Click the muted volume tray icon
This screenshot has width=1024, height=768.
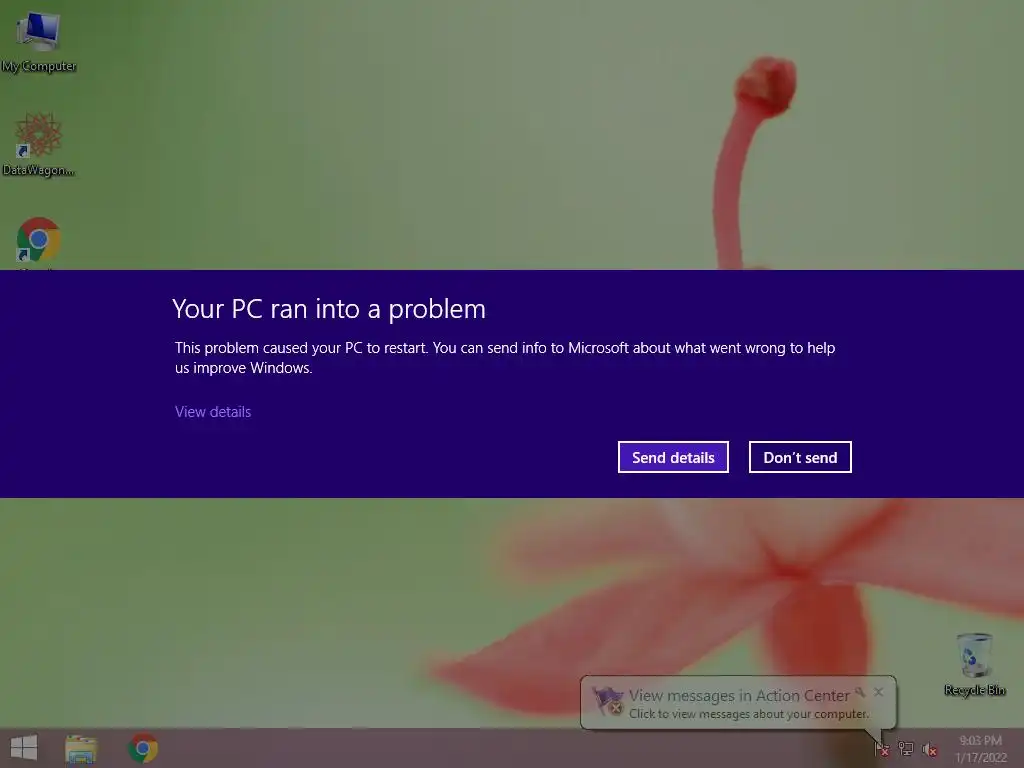[x=930, y=749]
